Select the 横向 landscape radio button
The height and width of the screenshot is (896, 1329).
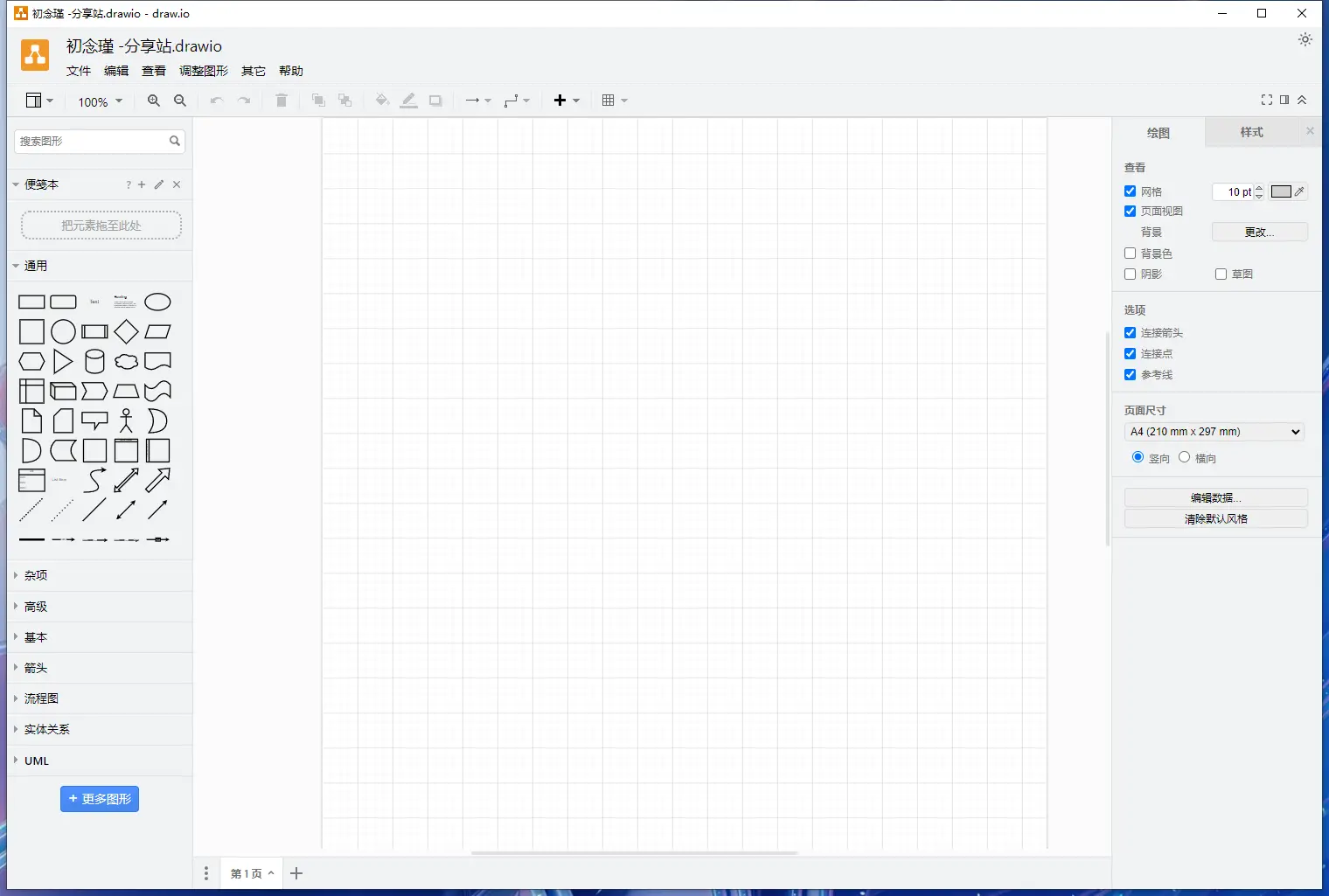pyautogui.click(x=1184, y=457)
